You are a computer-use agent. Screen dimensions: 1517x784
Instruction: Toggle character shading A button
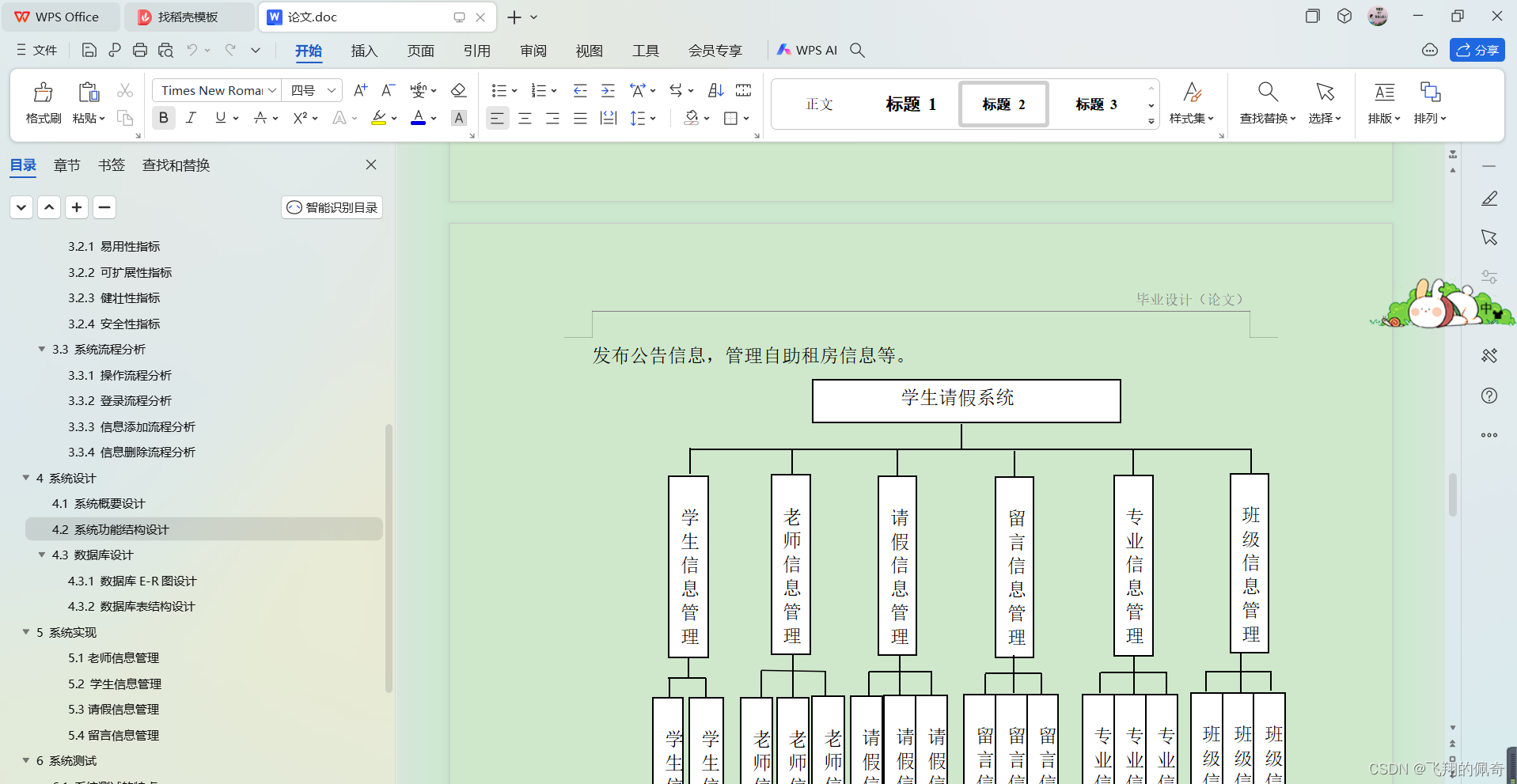(458, 118)
